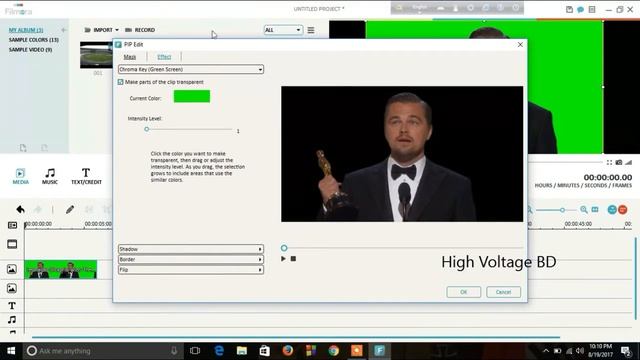Click the music track note icon
The width and height of the screenshot is (640, 360).
[x=12, y=320]
